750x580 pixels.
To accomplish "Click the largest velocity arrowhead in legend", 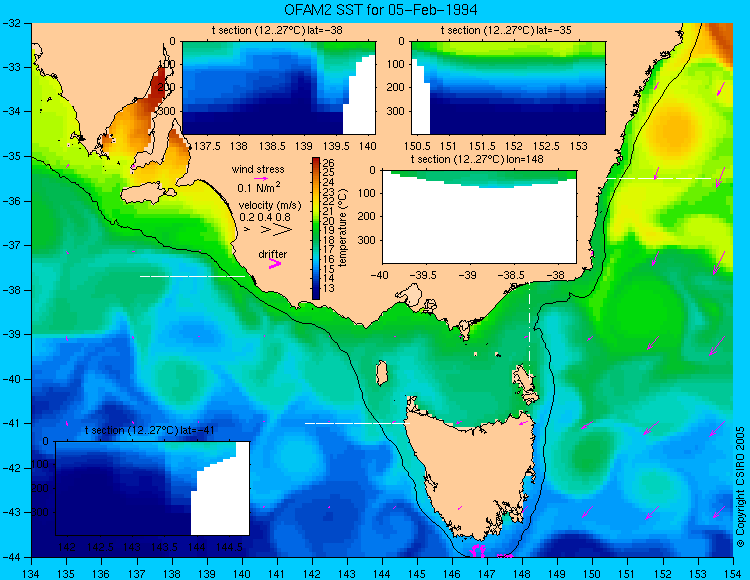I will click(x=283, y=230).
